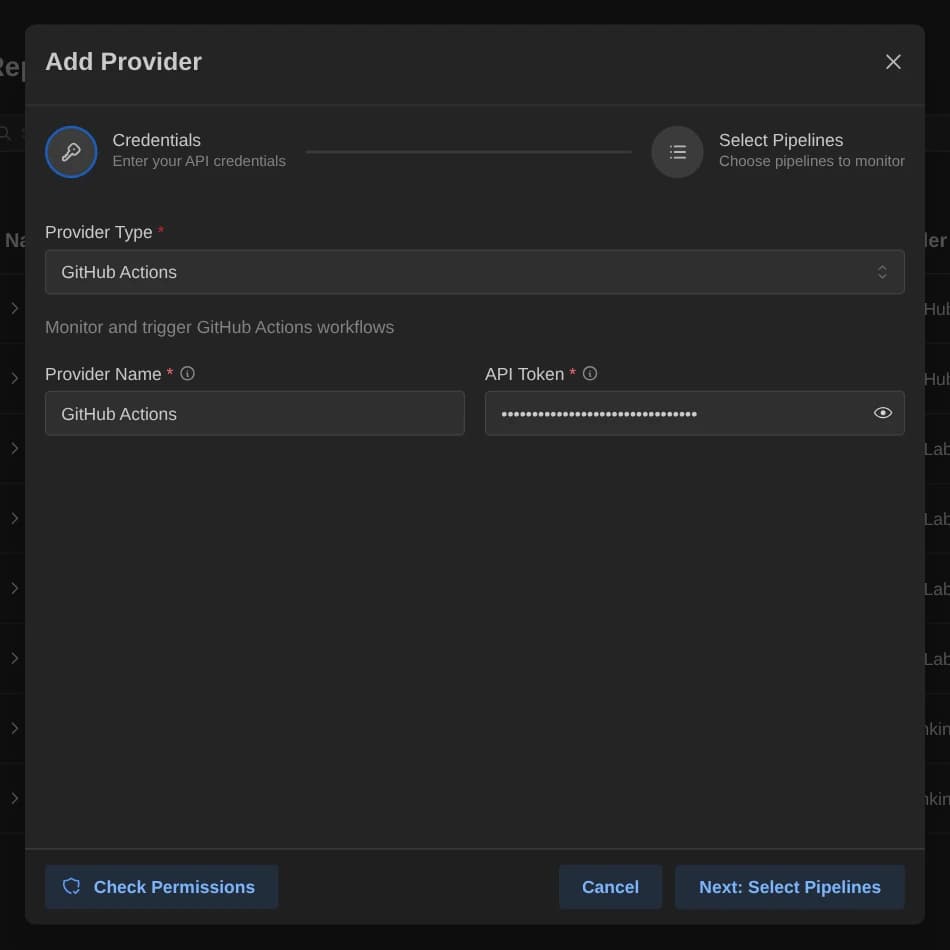Screen dimensions: 950x950
Task: Reveal the API token with eye icon
Action: click(x=882, y=413)
